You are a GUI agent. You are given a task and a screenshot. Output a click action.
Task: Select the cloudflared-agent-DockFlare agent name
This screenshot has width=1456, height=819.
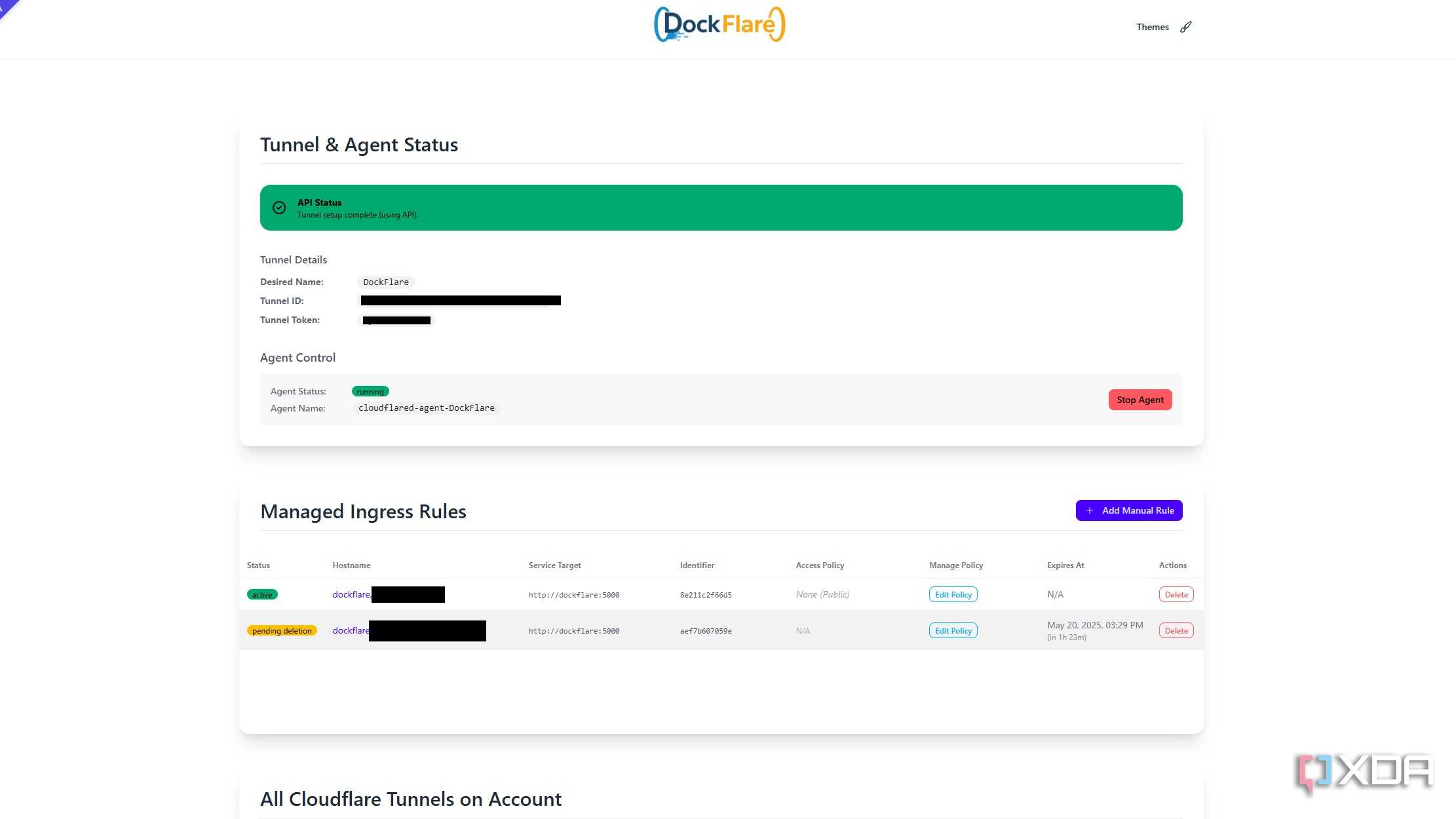(x=427, y=408)
